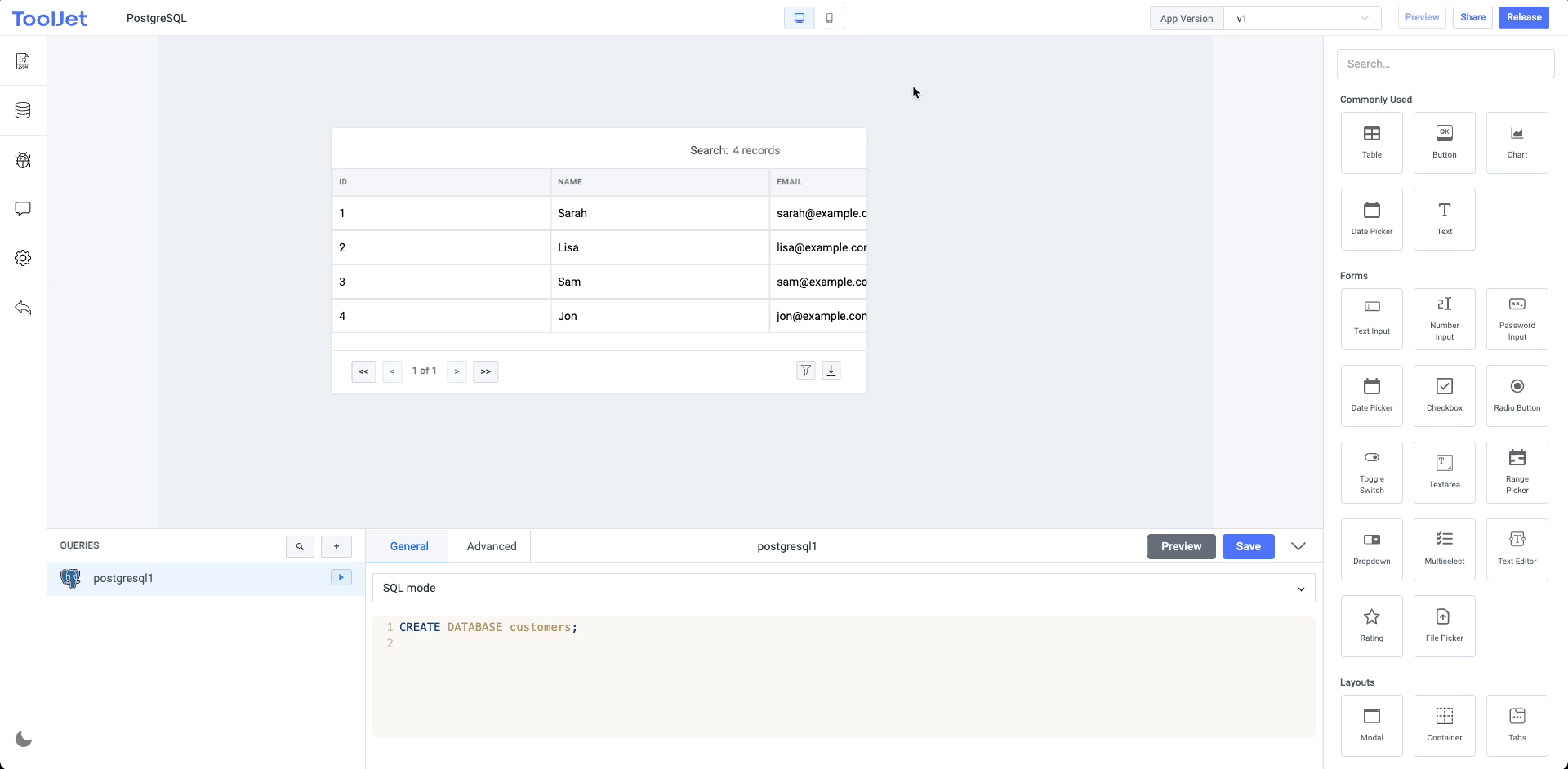
Task: Click the Release button
Action: coord(1524,17)
